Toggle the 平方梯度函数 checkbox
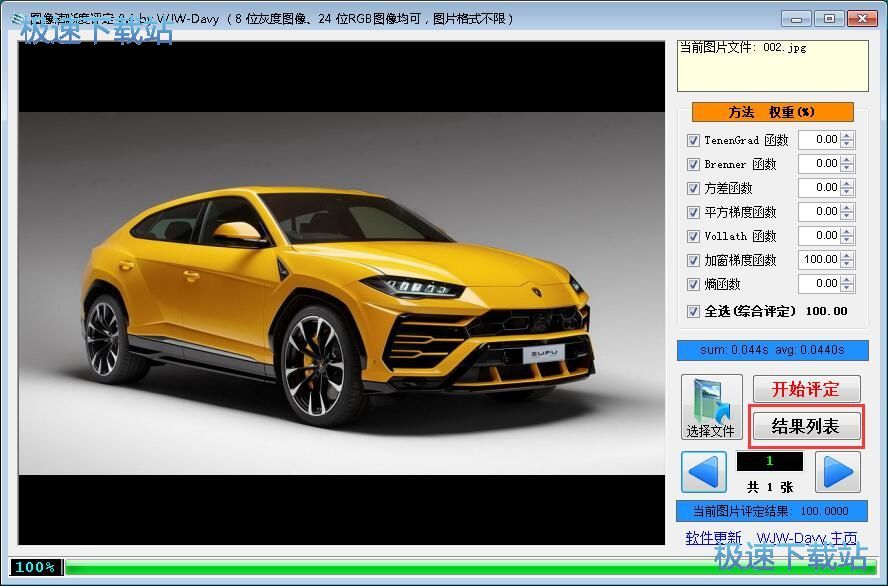 (x=693, y=212)
